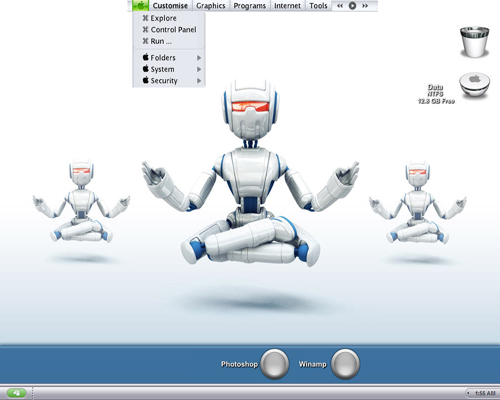This screenshot has height=400, width=500.
Task: Open the Programs menu
Action: tap(250, 6)
